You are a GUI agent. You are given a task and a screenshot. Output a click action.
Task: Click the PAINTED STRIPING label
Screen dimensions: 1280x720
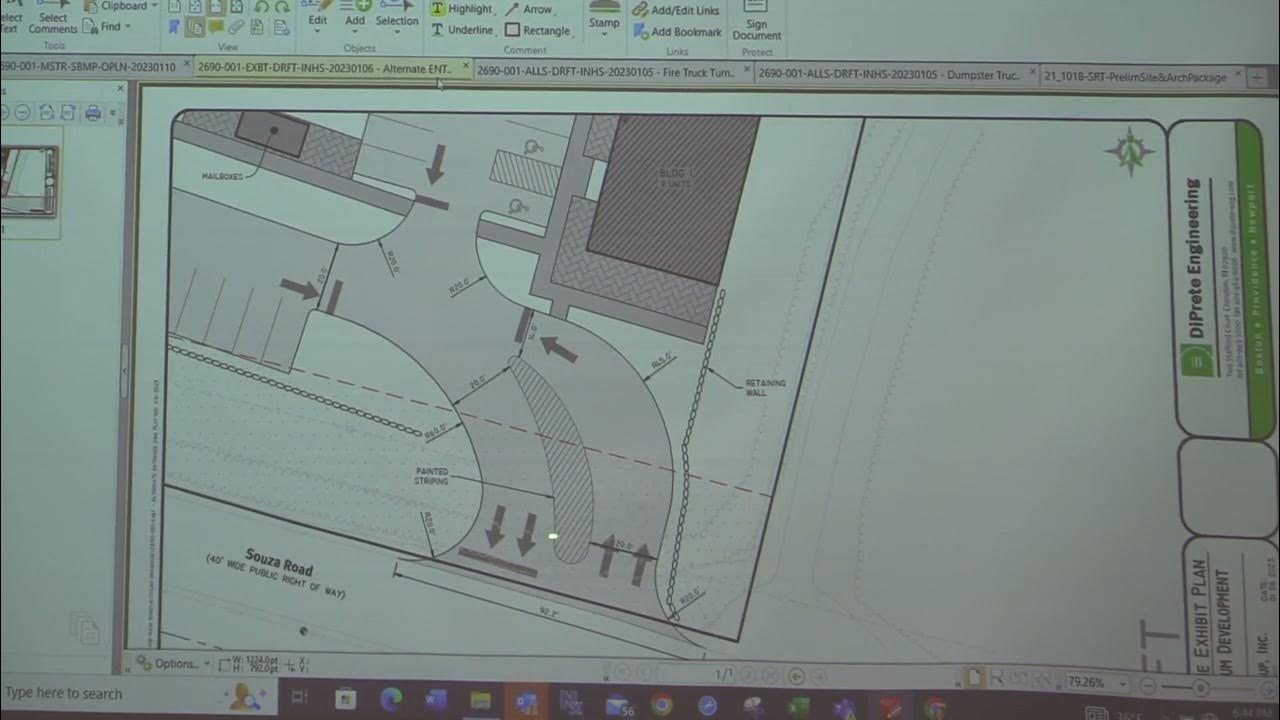[432, 475]
